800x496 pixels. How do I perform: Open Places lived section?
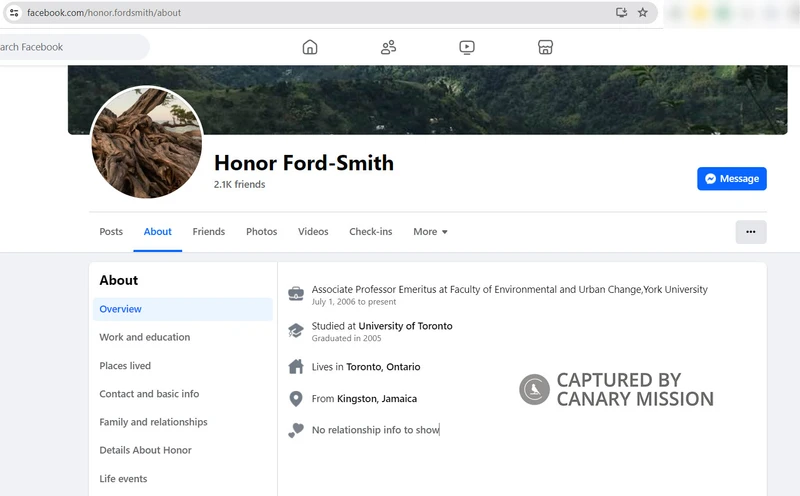point(183,366)
